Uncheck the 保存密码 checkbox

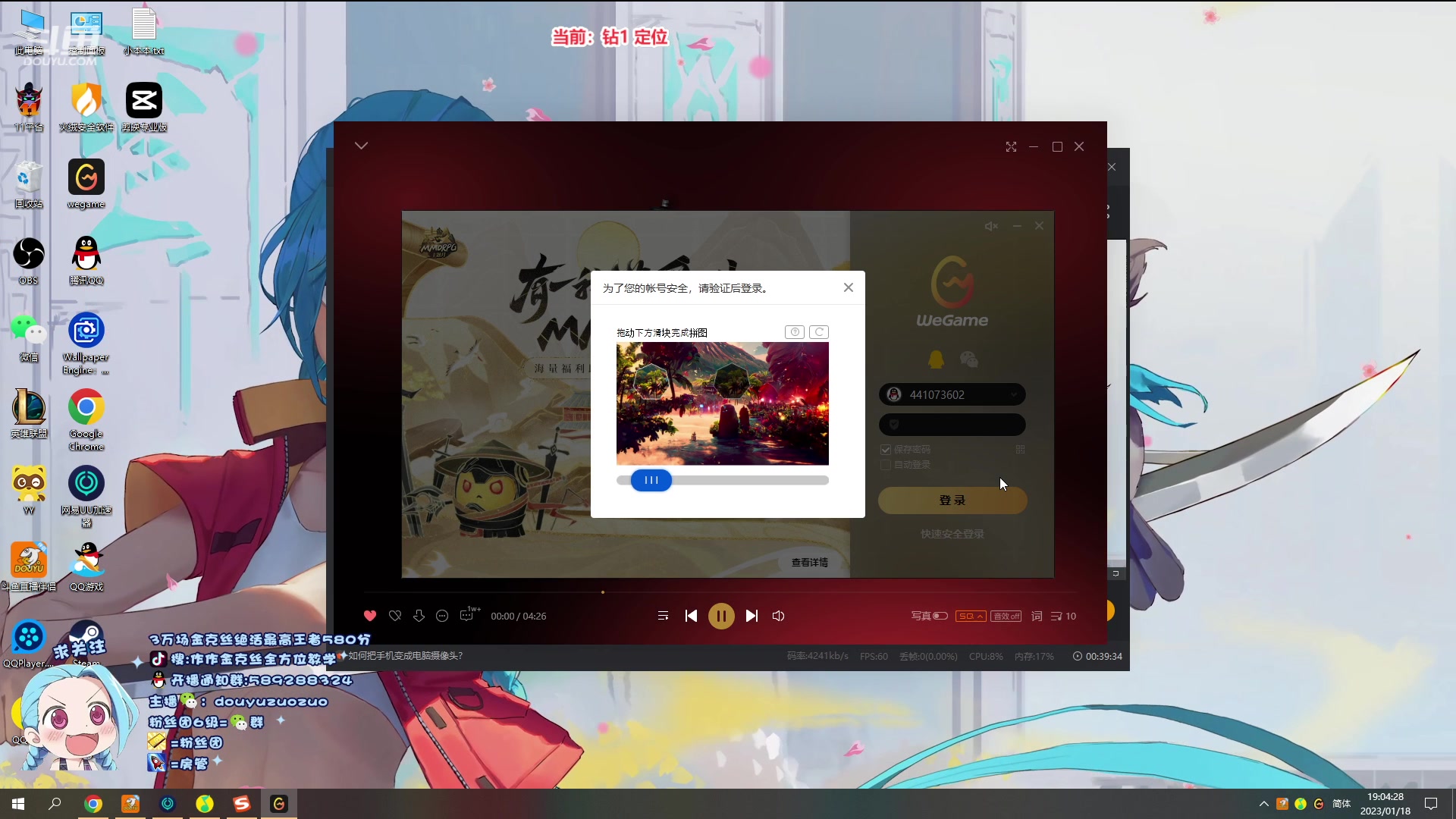[x=886, y=450]
